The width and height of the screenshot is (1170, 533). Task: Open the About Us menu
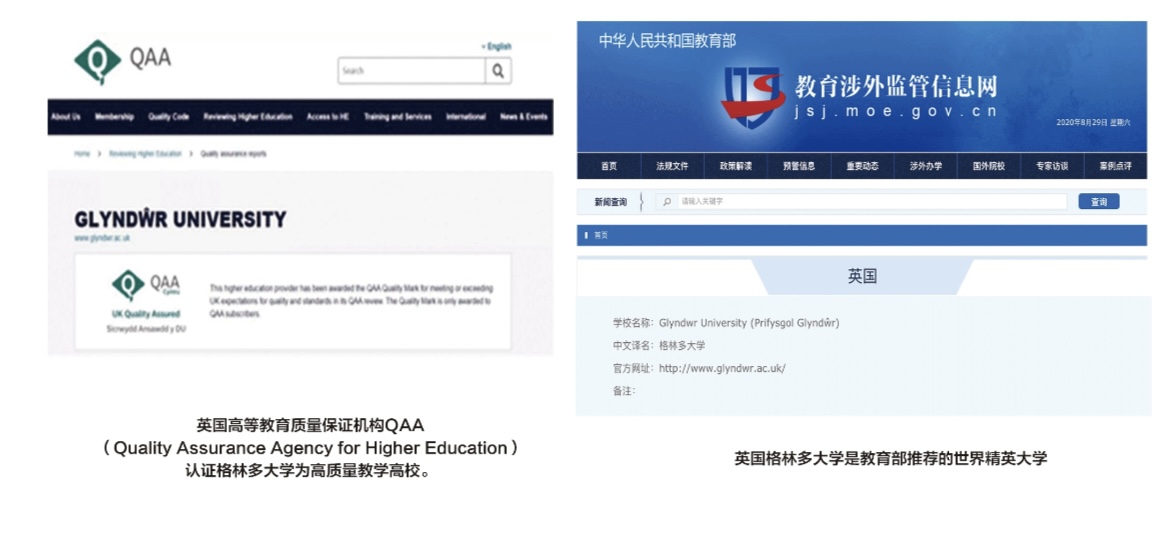click(x=66, y=116)
